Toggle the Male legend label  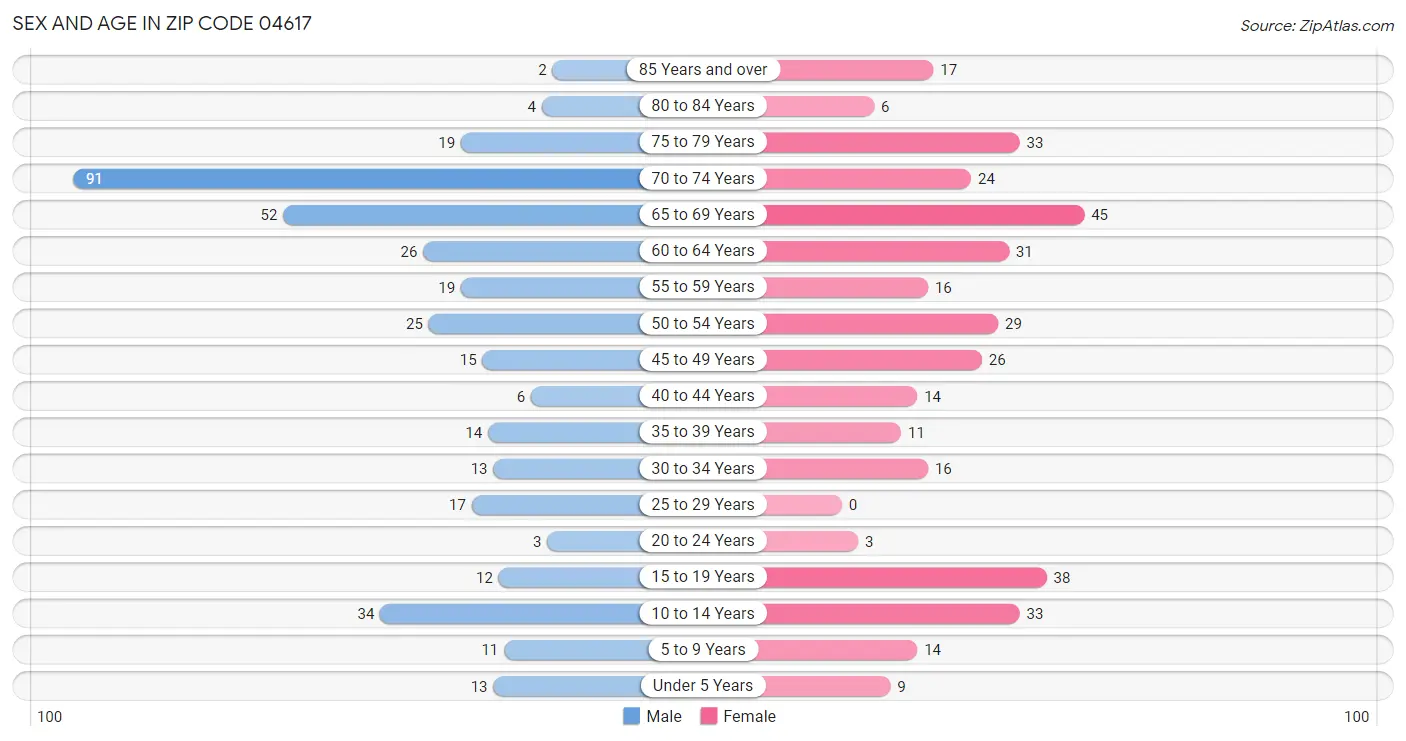[x=664, y=716]
